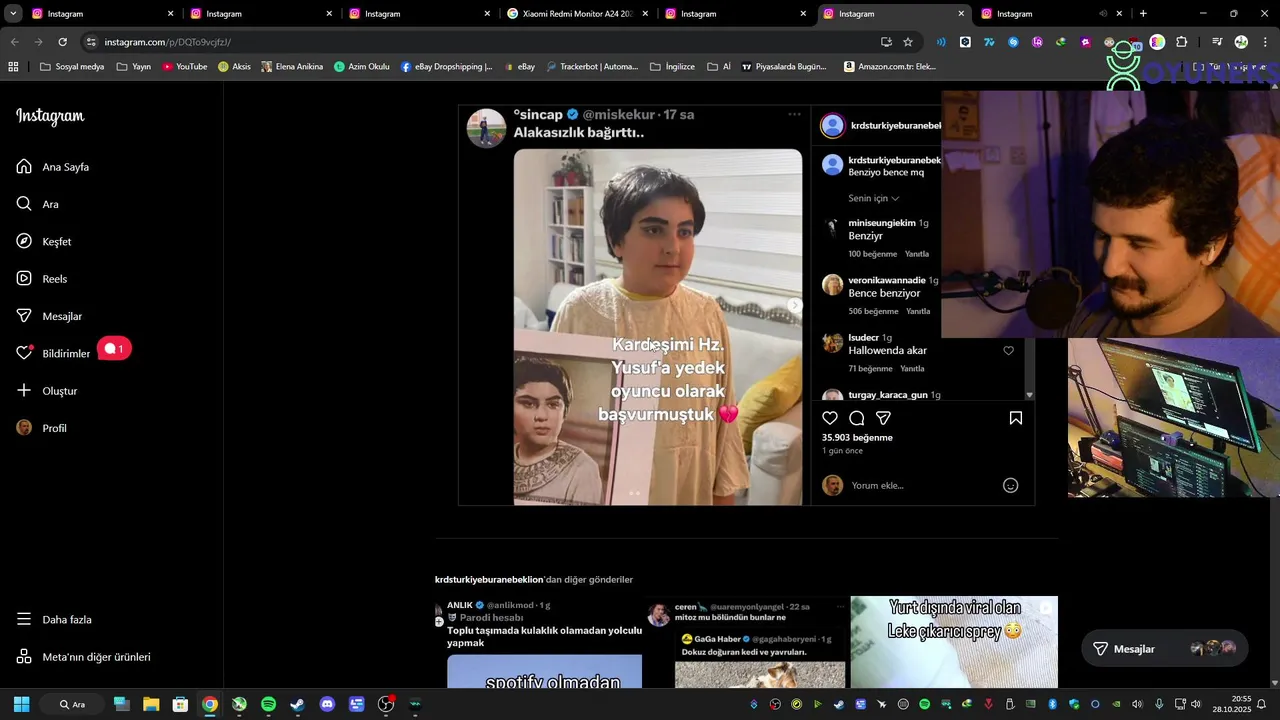The width and height of the screenshot is (1280, 720).
Task: Open the apps grid in bookmarks bar
Action: tap(13, 67)
